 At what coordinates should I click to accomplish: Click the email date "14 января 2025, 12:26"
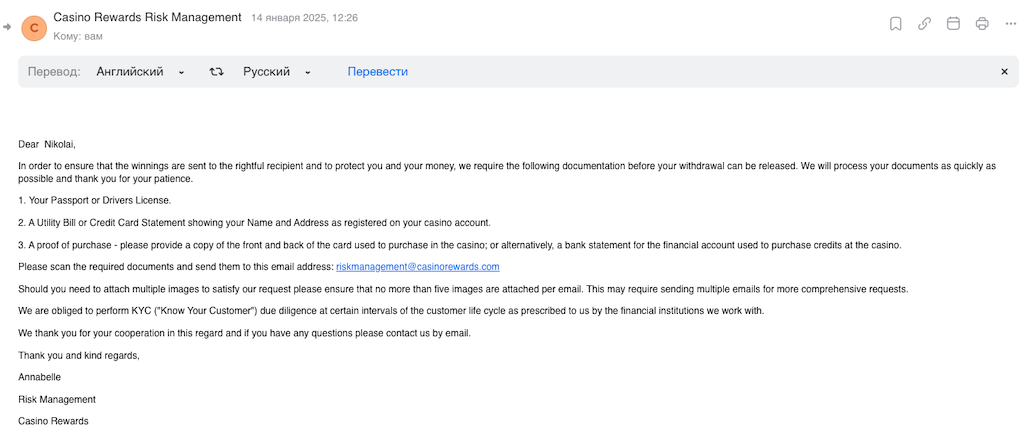(x=304, y=18)
